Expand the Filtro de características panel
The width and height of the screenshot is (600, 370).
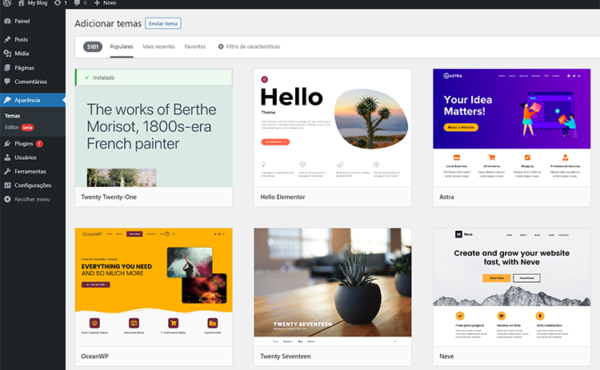pos(249,47)
